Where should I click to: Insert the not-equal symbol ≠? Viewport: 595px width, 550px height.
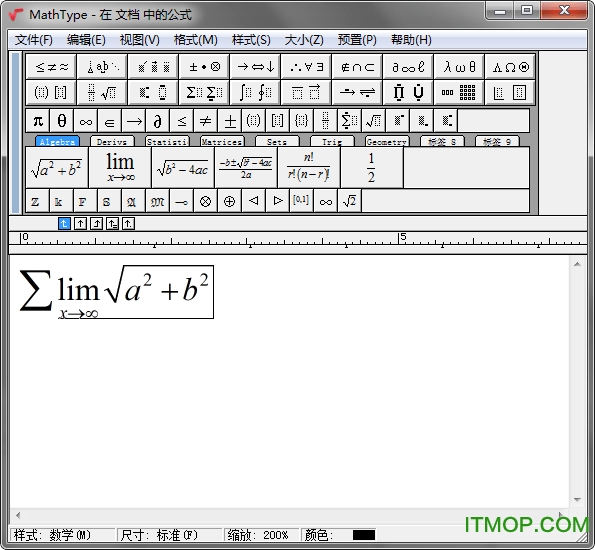(205, 121)
